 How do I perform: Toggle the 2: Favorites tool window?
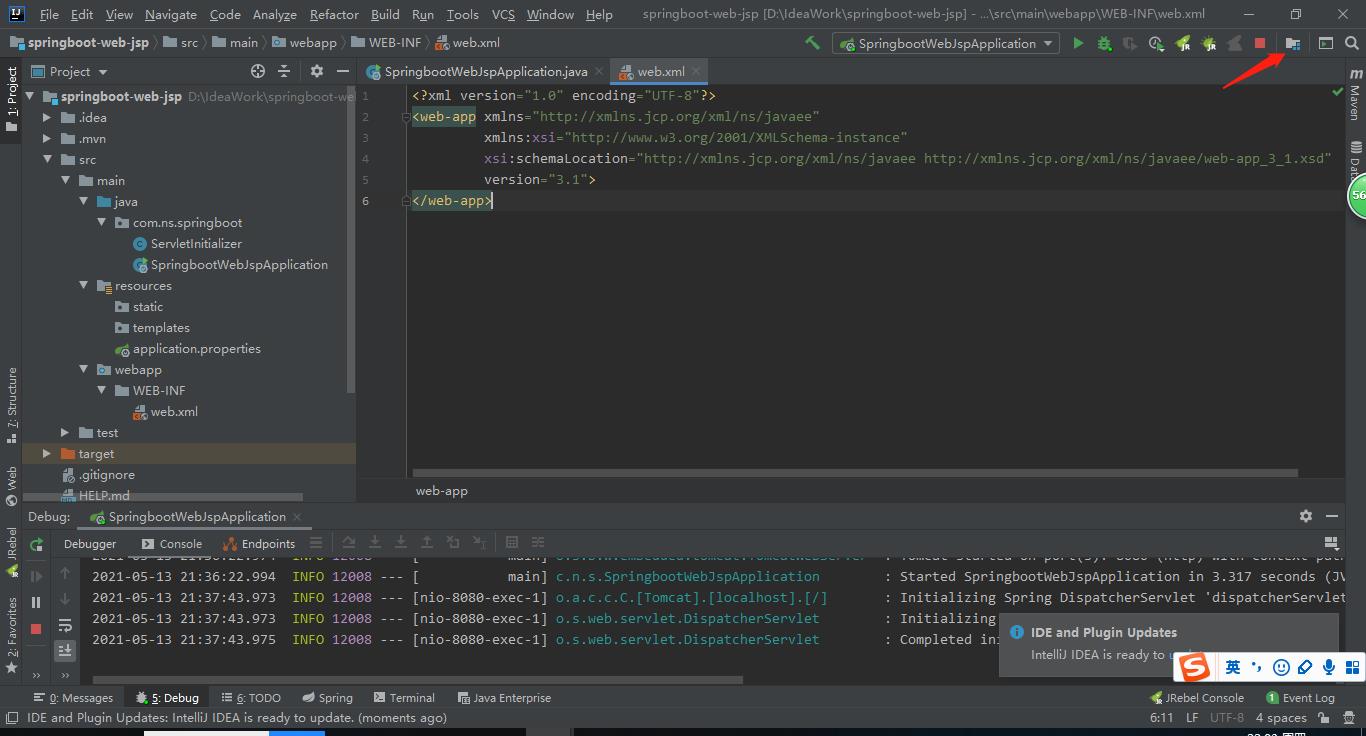click(x=12, y=634)
